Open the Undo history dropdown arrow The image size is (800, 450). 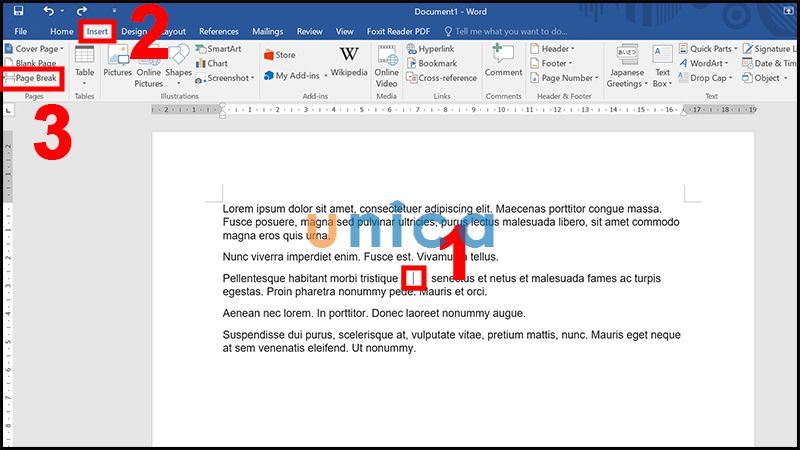(62, 11)
